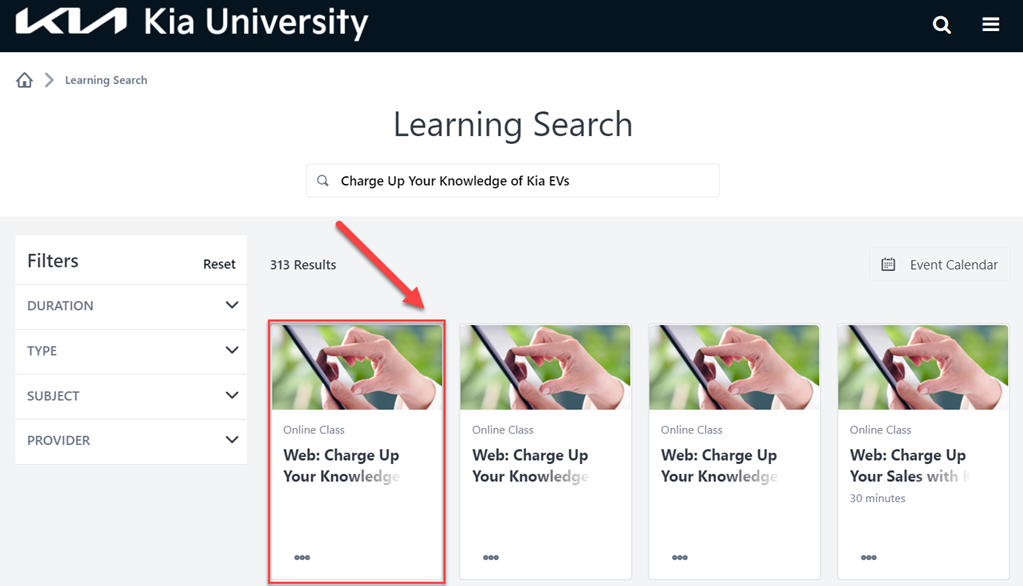Expand the PROVIDER filter

click(x=131, y=440)
